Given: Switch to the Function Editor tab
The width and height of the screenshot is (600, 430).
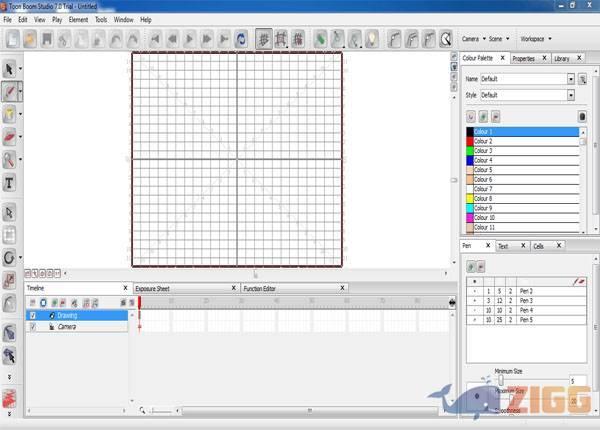Looking at the screenshot, I should [259, 288].
